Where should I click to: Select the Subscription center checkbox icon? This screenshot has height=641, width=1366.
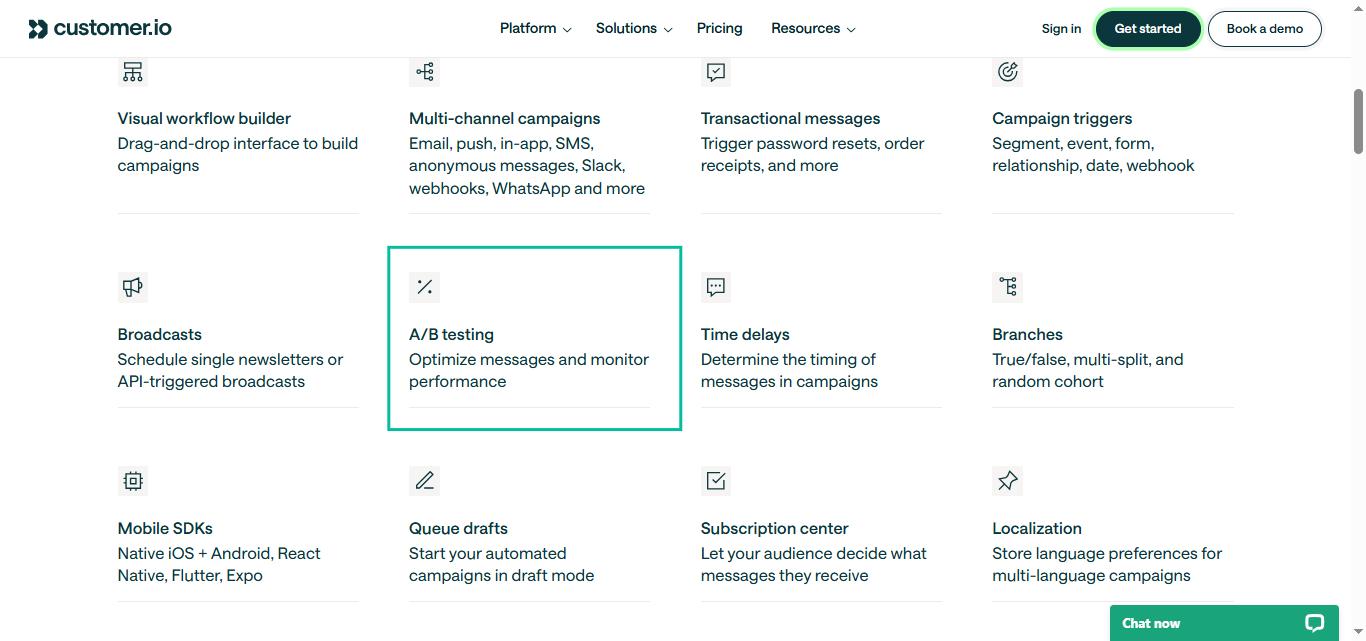(x=715, y=480)
